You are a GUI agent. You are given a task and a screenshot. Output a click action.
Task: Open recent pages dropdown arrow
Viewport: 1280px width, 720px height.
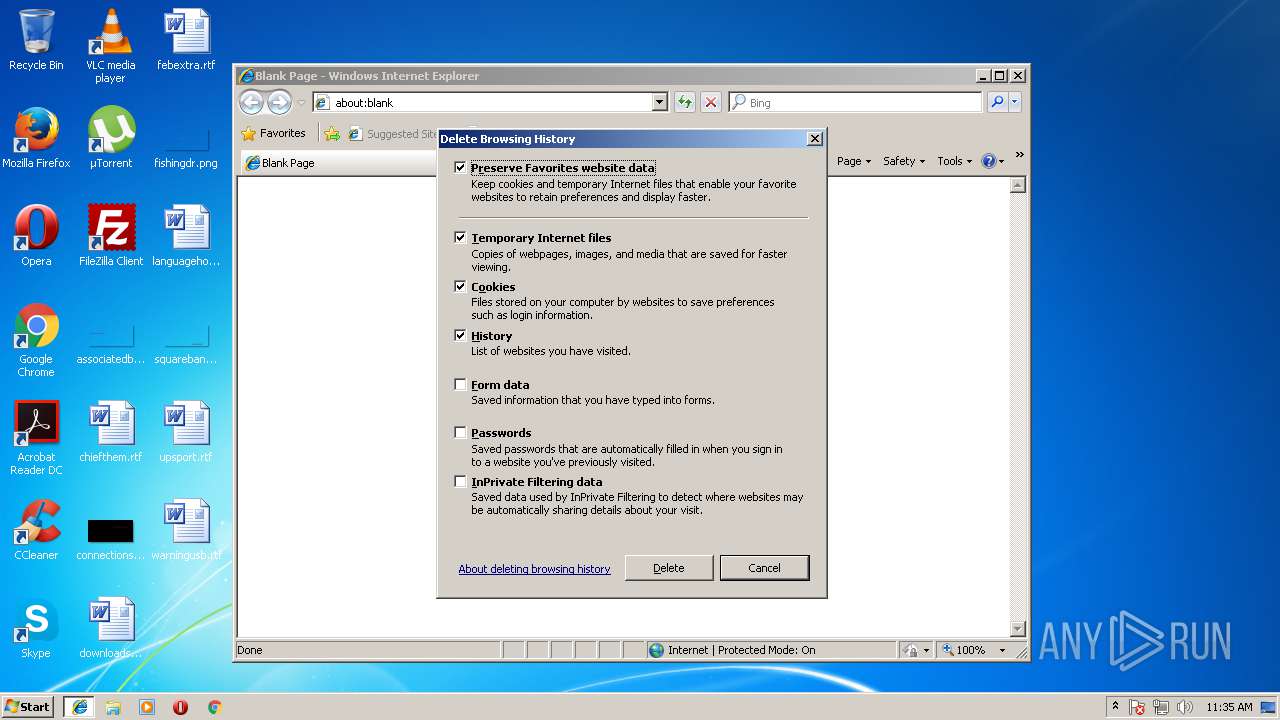click(301, 102)
